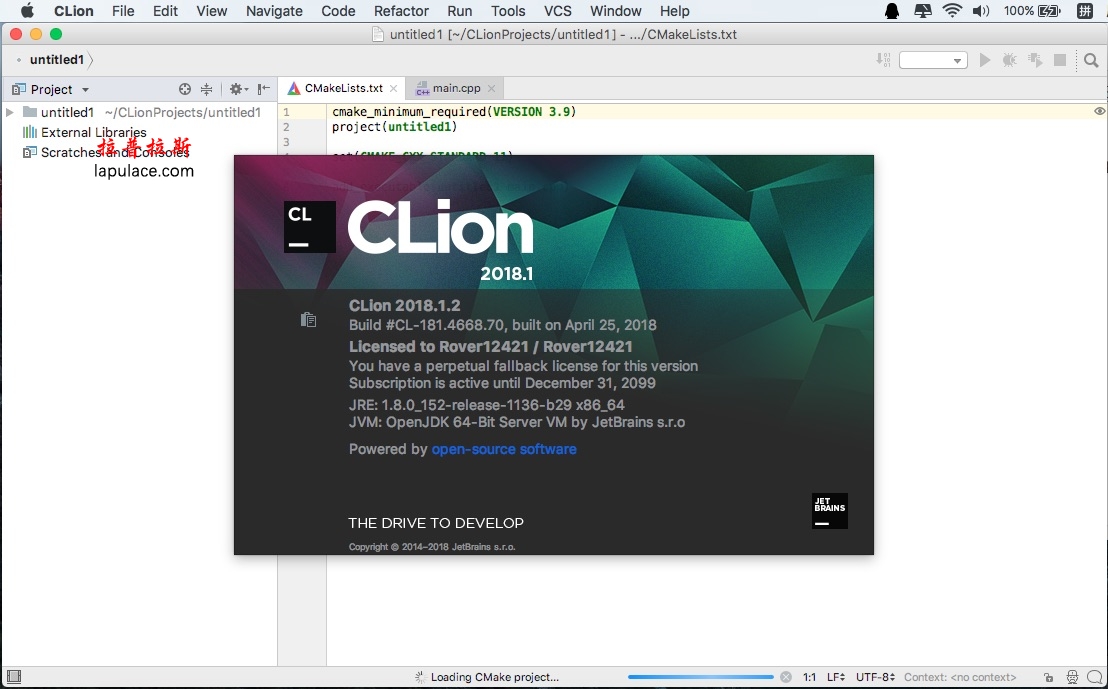Open the Project panel gear settings
The height and width of the screenshot is (689, 1108).
pyautogui.click(x=238, y=89)
